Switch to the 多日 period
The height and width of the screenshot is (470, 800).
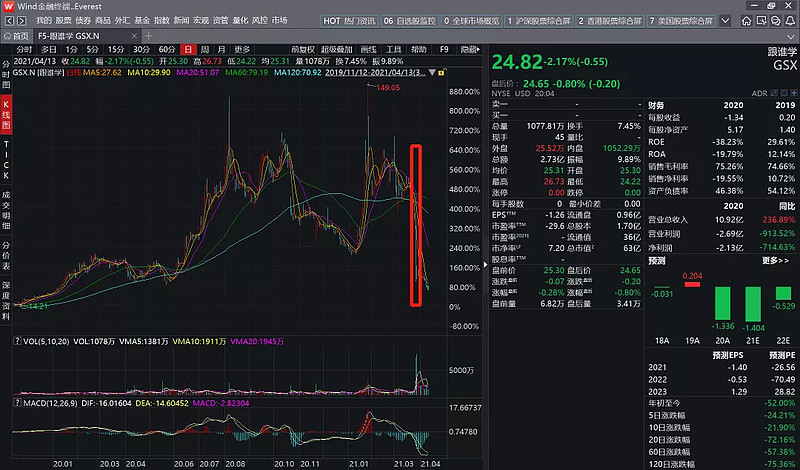pos(49,50)
